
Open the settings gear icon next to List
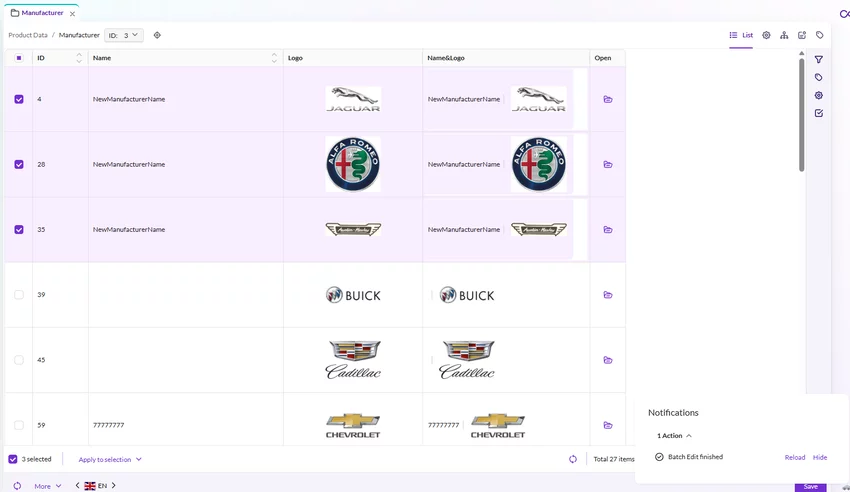coord(766,35)
